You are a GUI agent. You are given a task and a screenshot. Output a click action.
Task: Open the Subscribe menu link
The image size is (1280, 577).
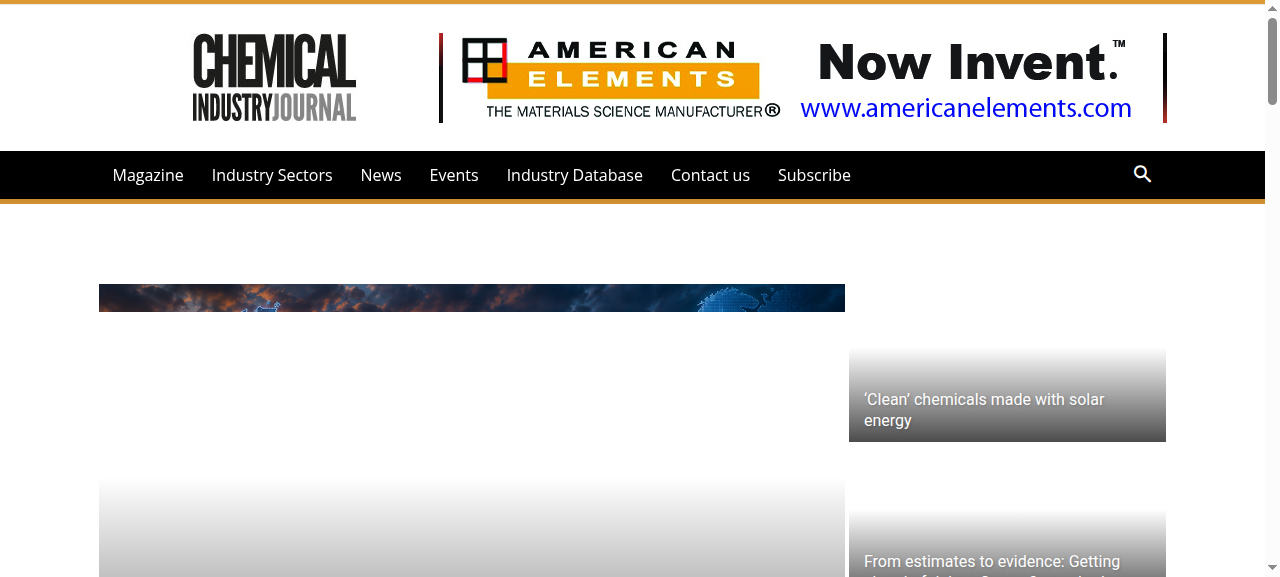coord(814,175)
